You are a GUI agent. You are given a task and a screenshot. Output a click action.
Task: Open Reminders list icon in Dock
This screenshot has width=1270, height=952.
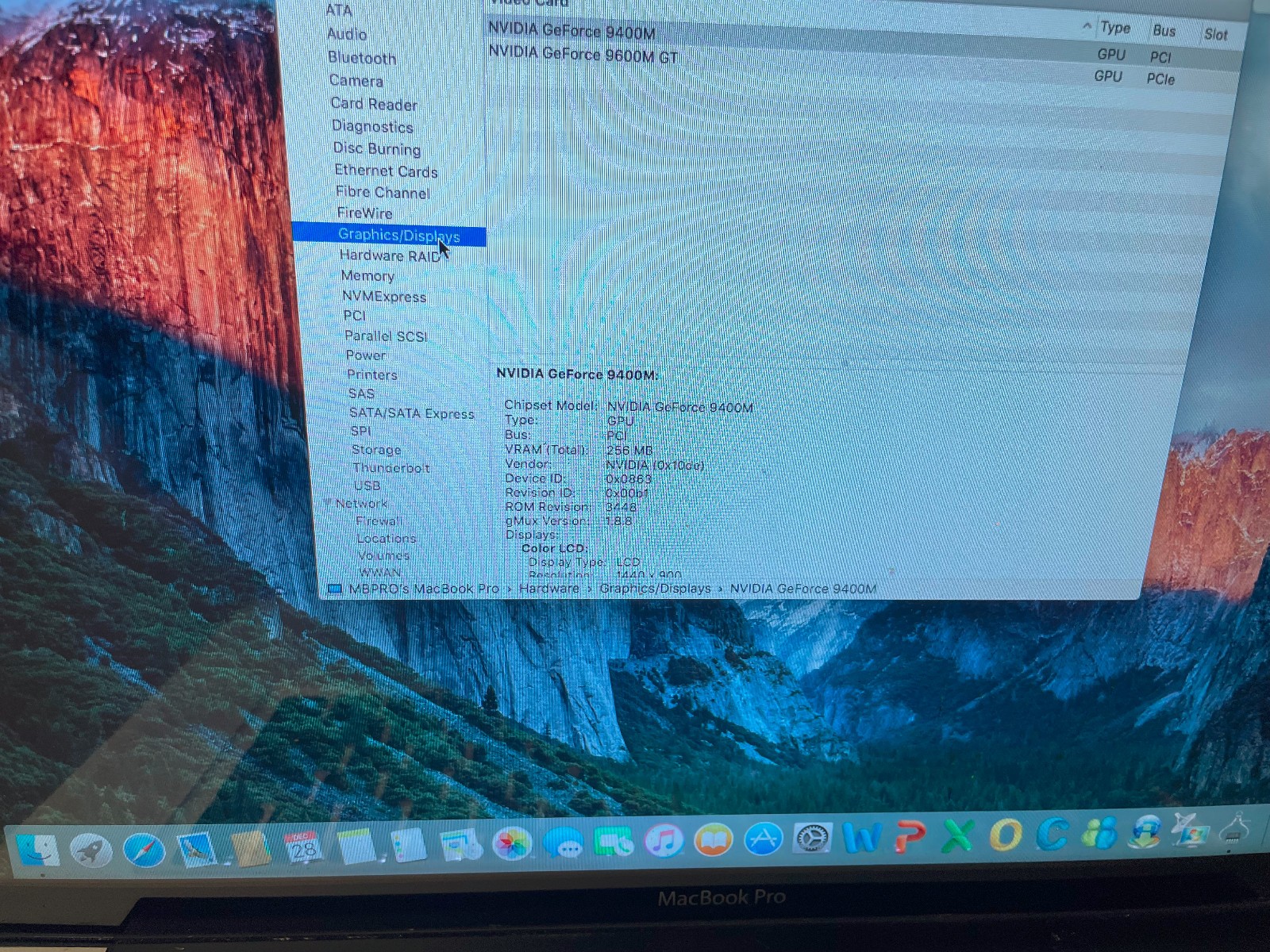[408, 846]
